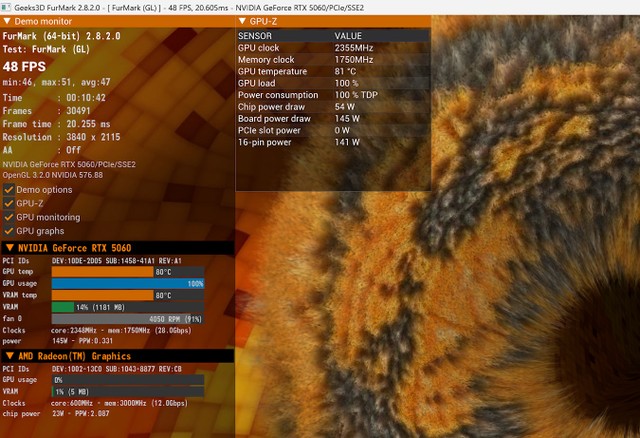This screenshot has height=438, width=640.
Task: Click NVIDIA PCI IDs DEV:10DE-2D05 line
Action: 92,260
